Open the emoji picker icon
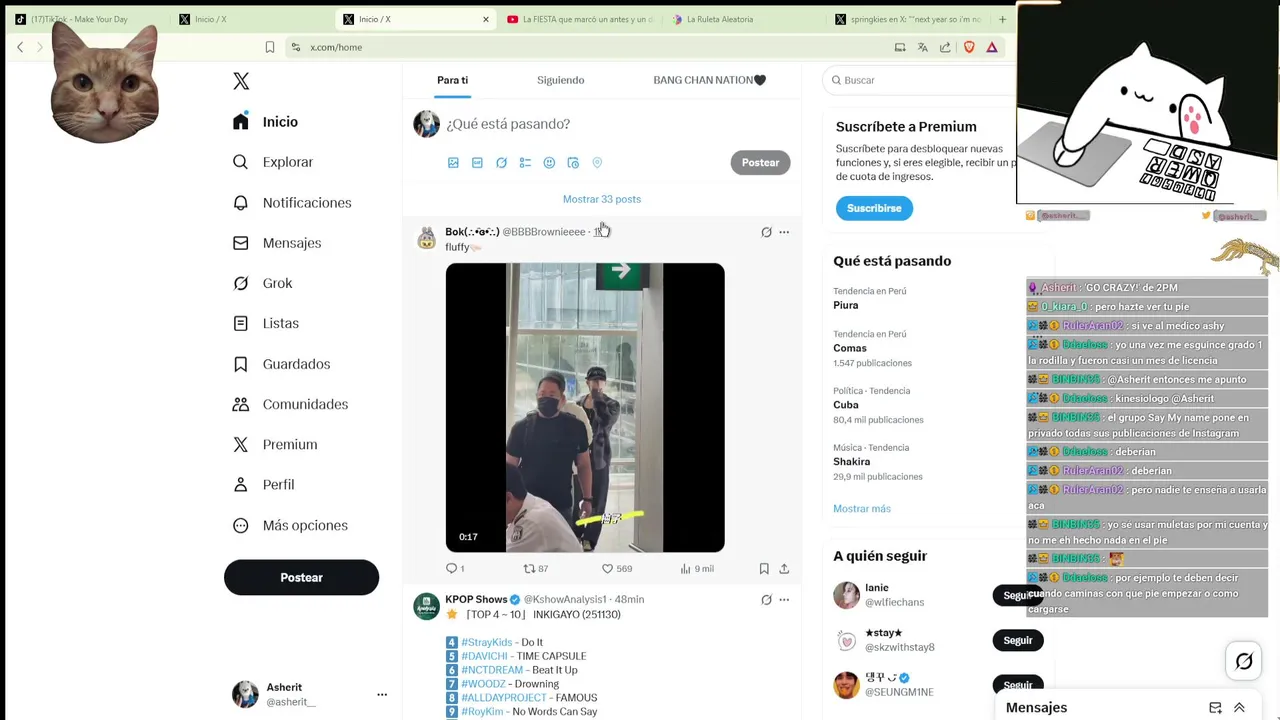This screenshot has width=1280, height=720. pyautogui.click(x=549, y=163)
